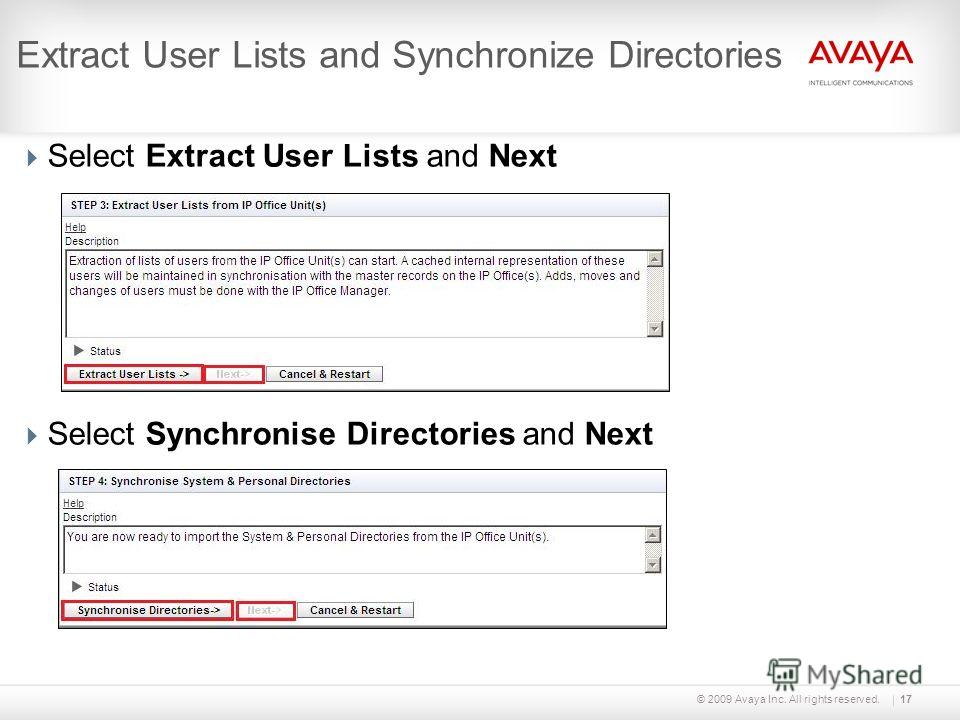Click the Synchronise Directories button
960x720 pixels.
[x=148, y=610]
